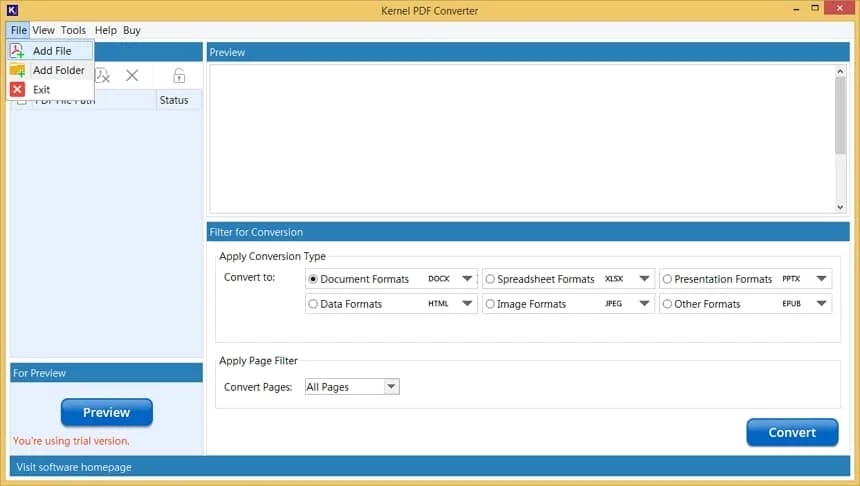Screen dimensions: 860x486
Task: Click the "You're using trial version." text
Action: click(x=71, y=441)
